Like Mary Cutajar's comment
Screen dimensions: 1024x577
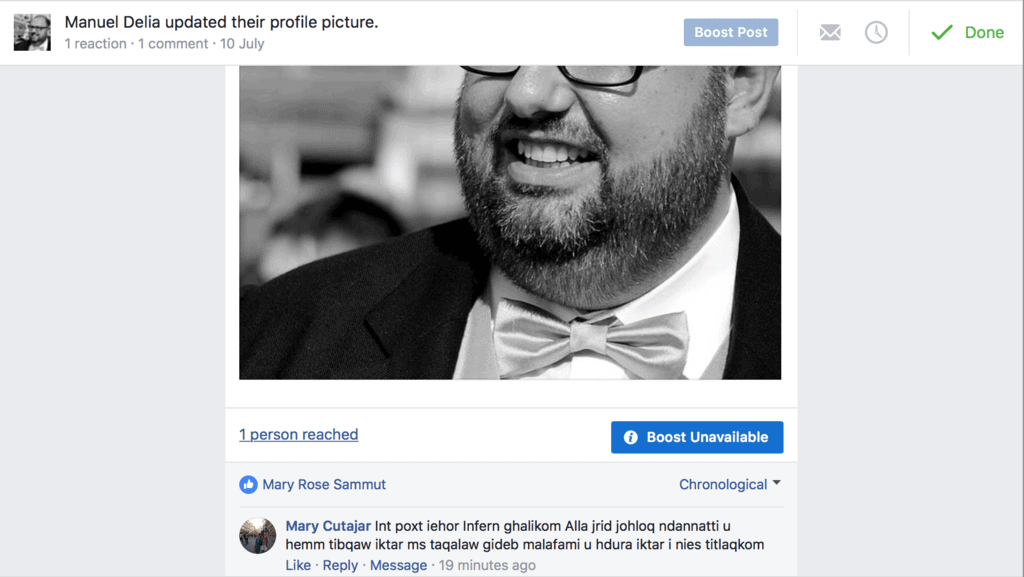point(298,565)
